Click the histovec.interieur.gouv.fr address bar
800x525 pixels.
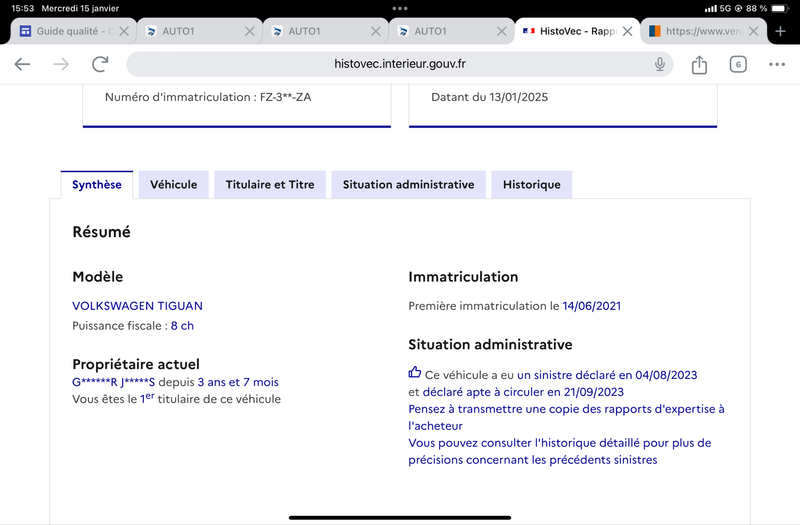coord(399,64)
